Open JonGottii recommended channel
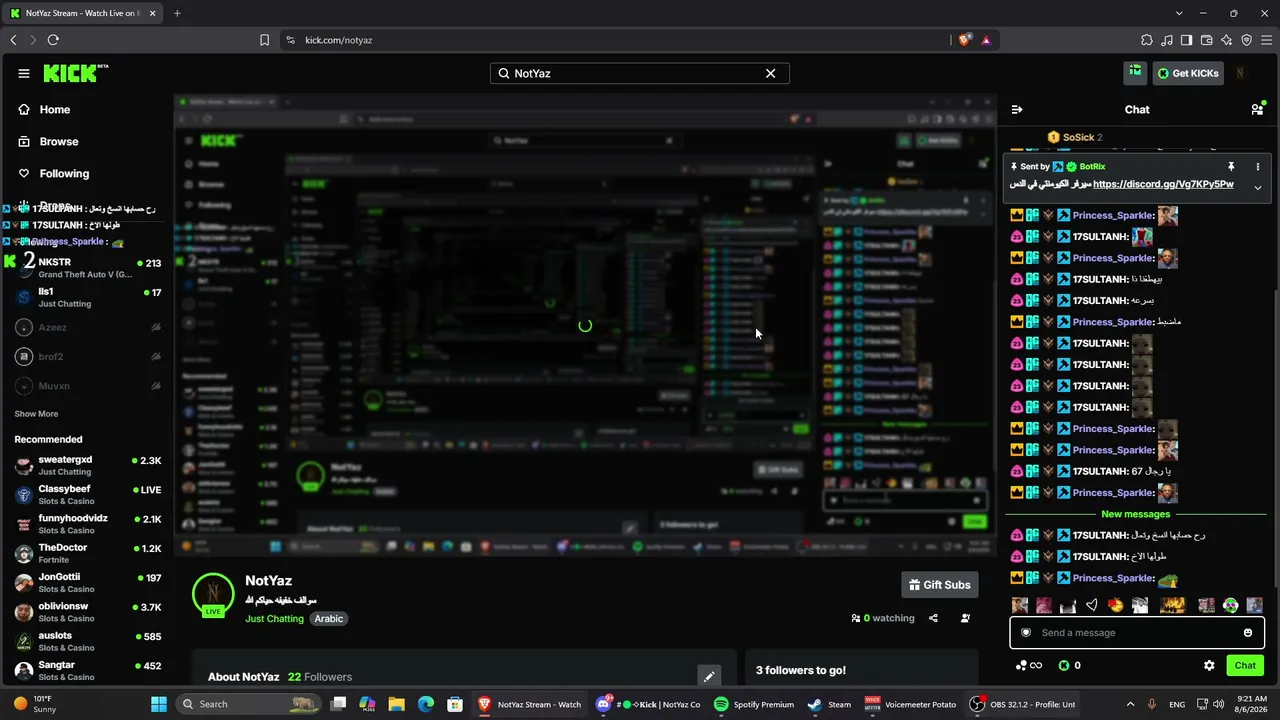The width and height of the screenshot is (1280, 720). tap(87, 583)
